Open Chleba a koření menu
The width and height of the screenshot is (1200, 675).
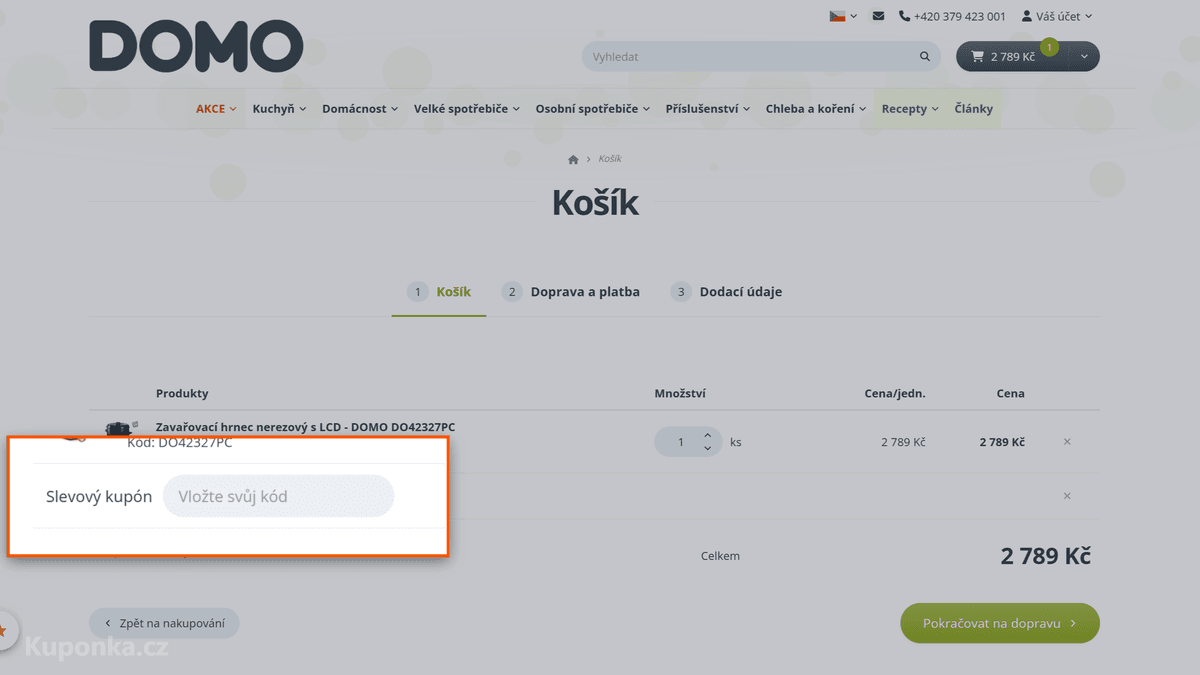(x=816, y=109)
